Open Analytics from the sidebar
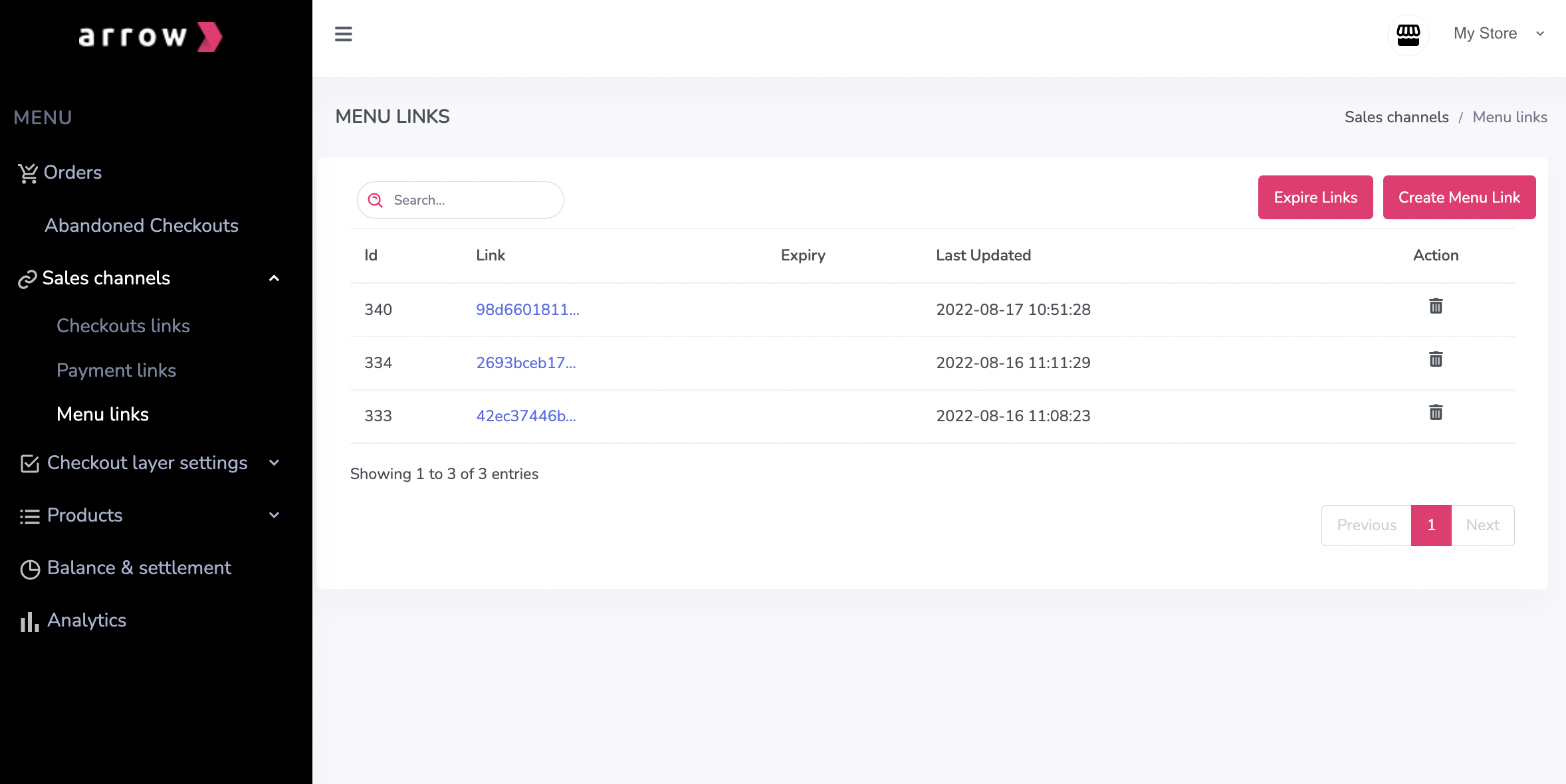This screenshot has height=784, width=1566. pyautogui.click(x=86, y=621)
